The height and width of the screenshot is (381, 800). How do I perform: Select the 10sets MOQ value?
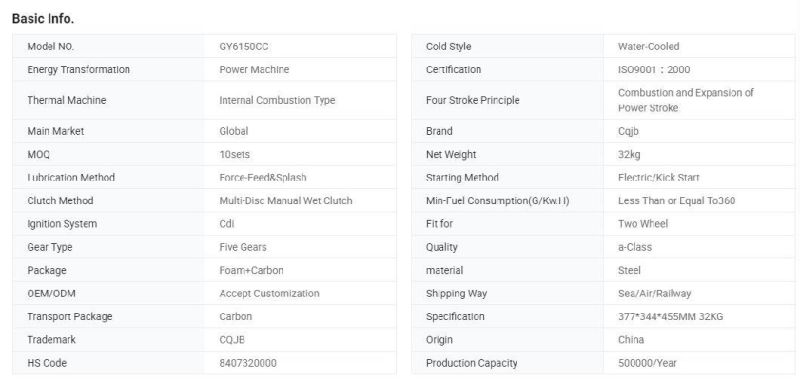coord(234,155)
